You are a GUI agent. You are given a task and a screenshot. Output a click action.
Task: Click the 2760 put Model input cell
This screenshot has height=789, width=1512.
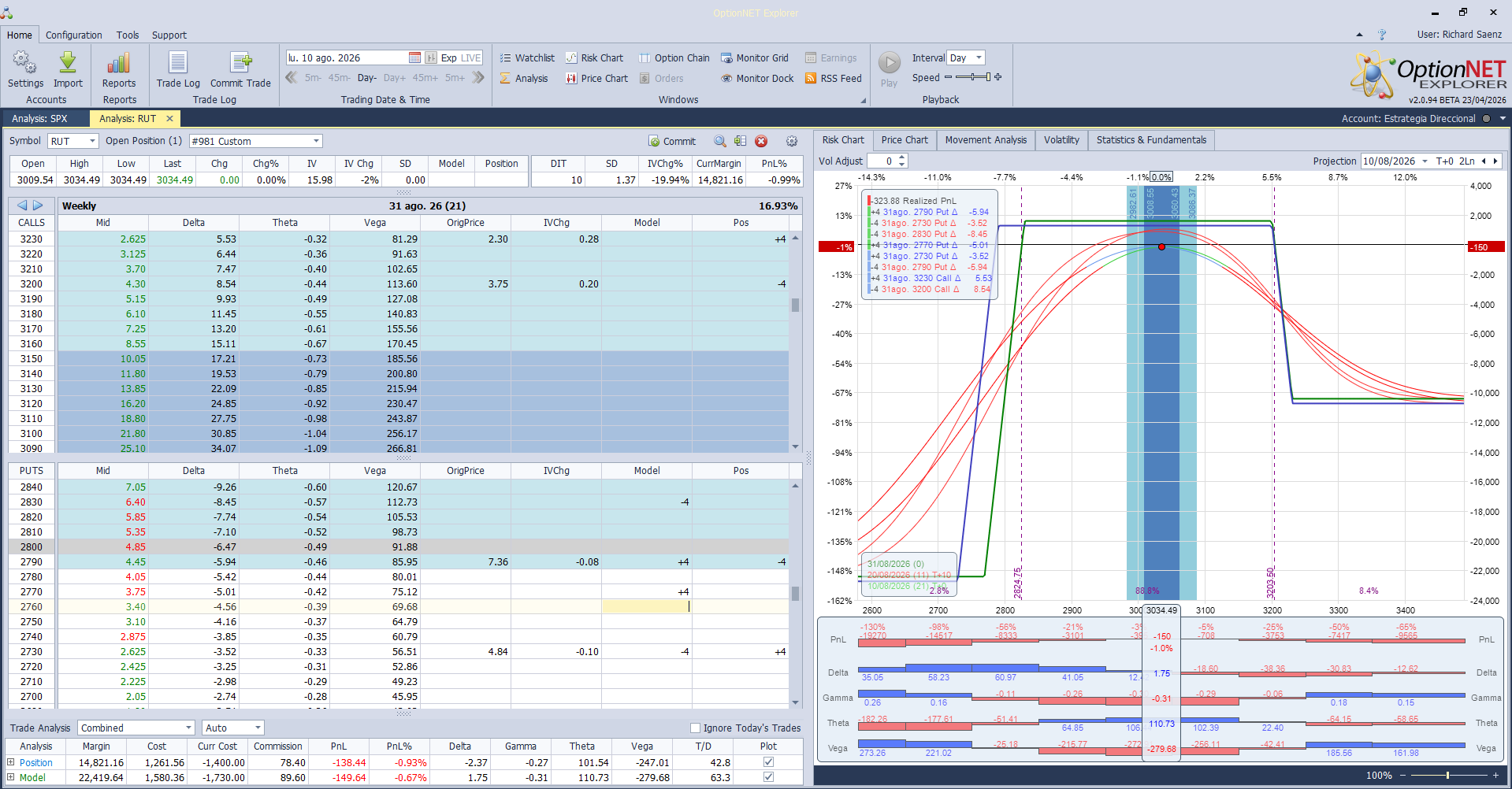tap(646, 606)
